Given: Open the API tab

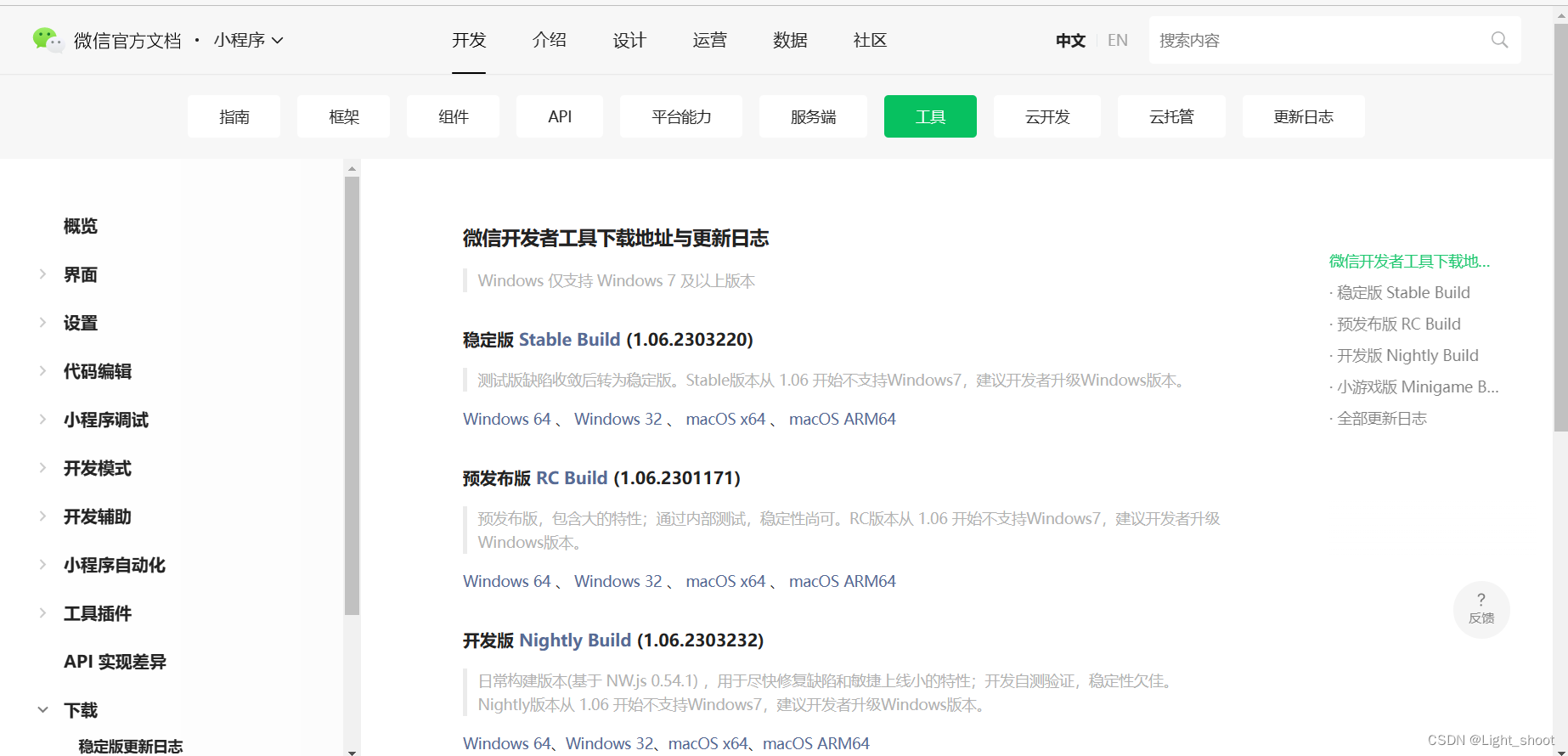Looking at the screenshot, I should click(560, 116).
